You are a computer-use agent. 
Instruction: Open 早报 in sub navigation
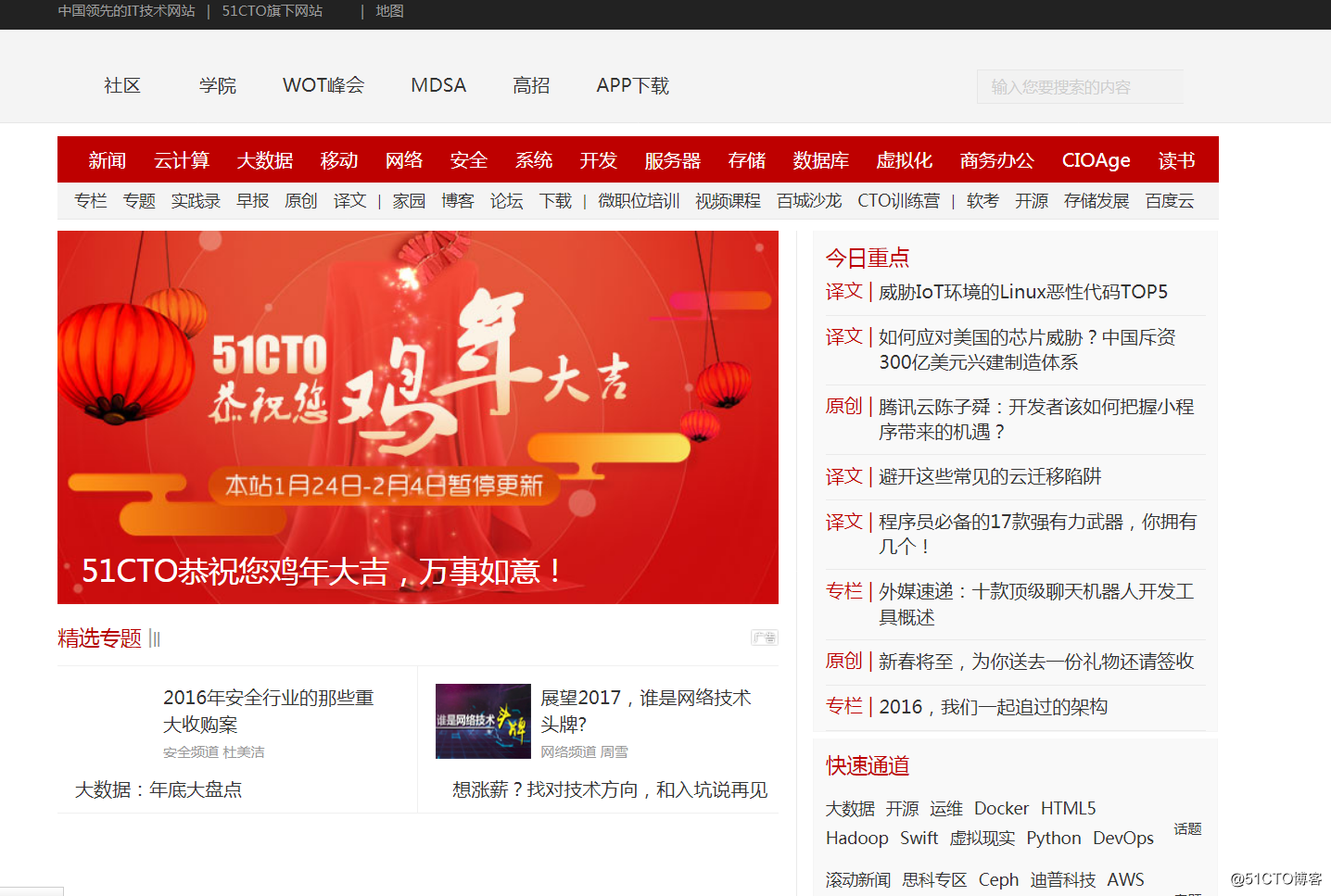pyautogui.click(x=252, y=201)
